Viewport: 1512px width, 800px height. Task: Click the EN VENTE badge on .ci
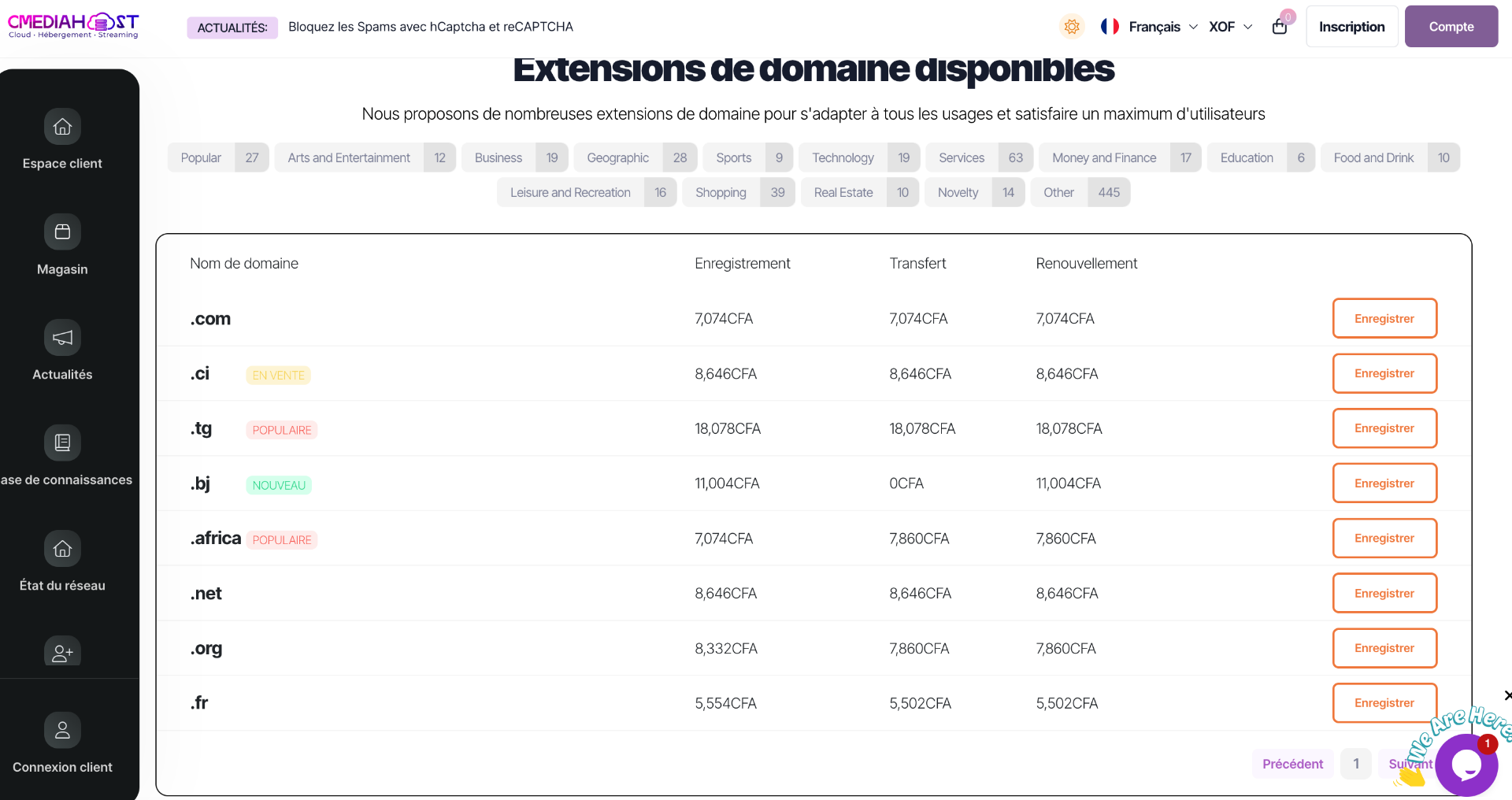click(x=279, y=376)
